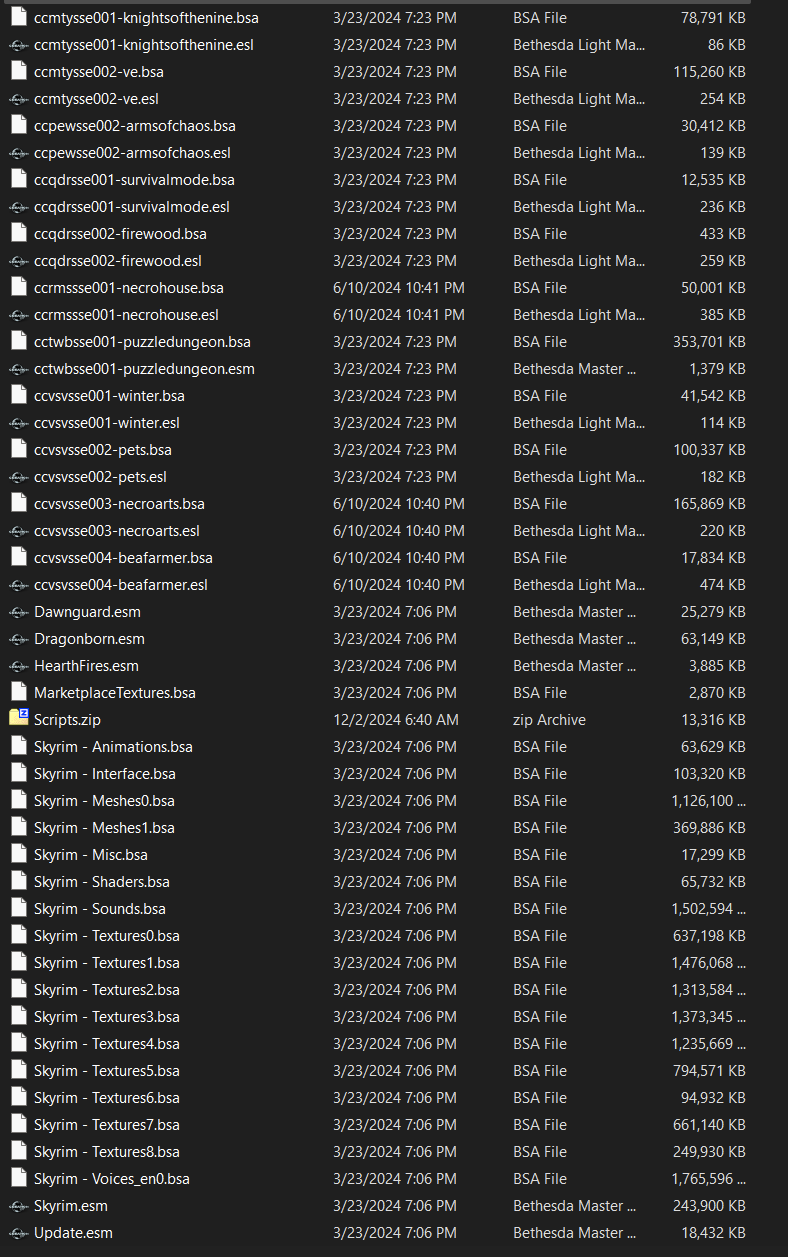The height and width of the screenshot is (1257, 788).
Task: Click the Skyrim.esm plugin file icon
Action: pos(18,1205)
